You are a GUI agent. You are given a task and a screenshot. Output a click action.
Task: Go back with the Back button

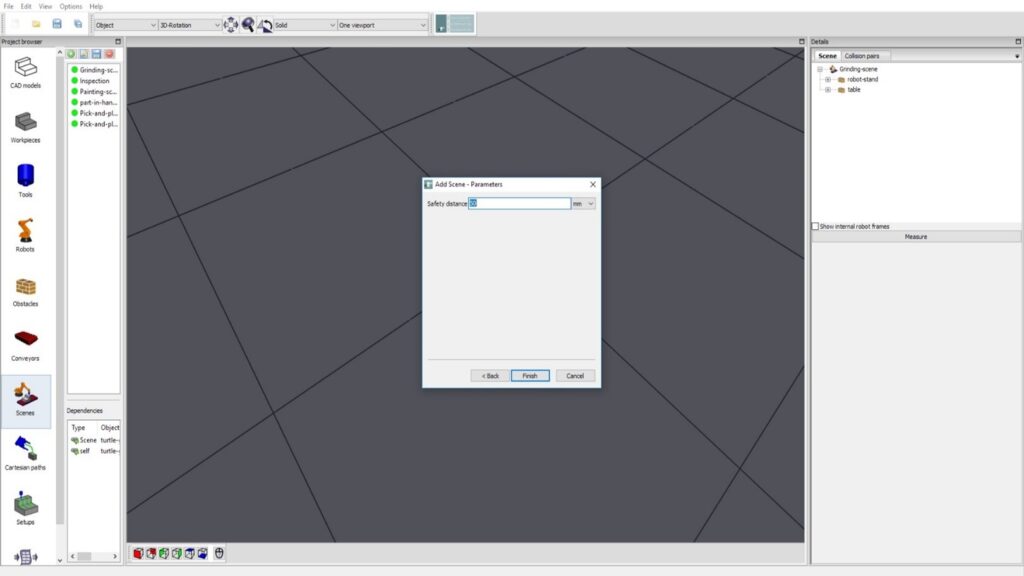pyautogui.click(x=489, y=376)
